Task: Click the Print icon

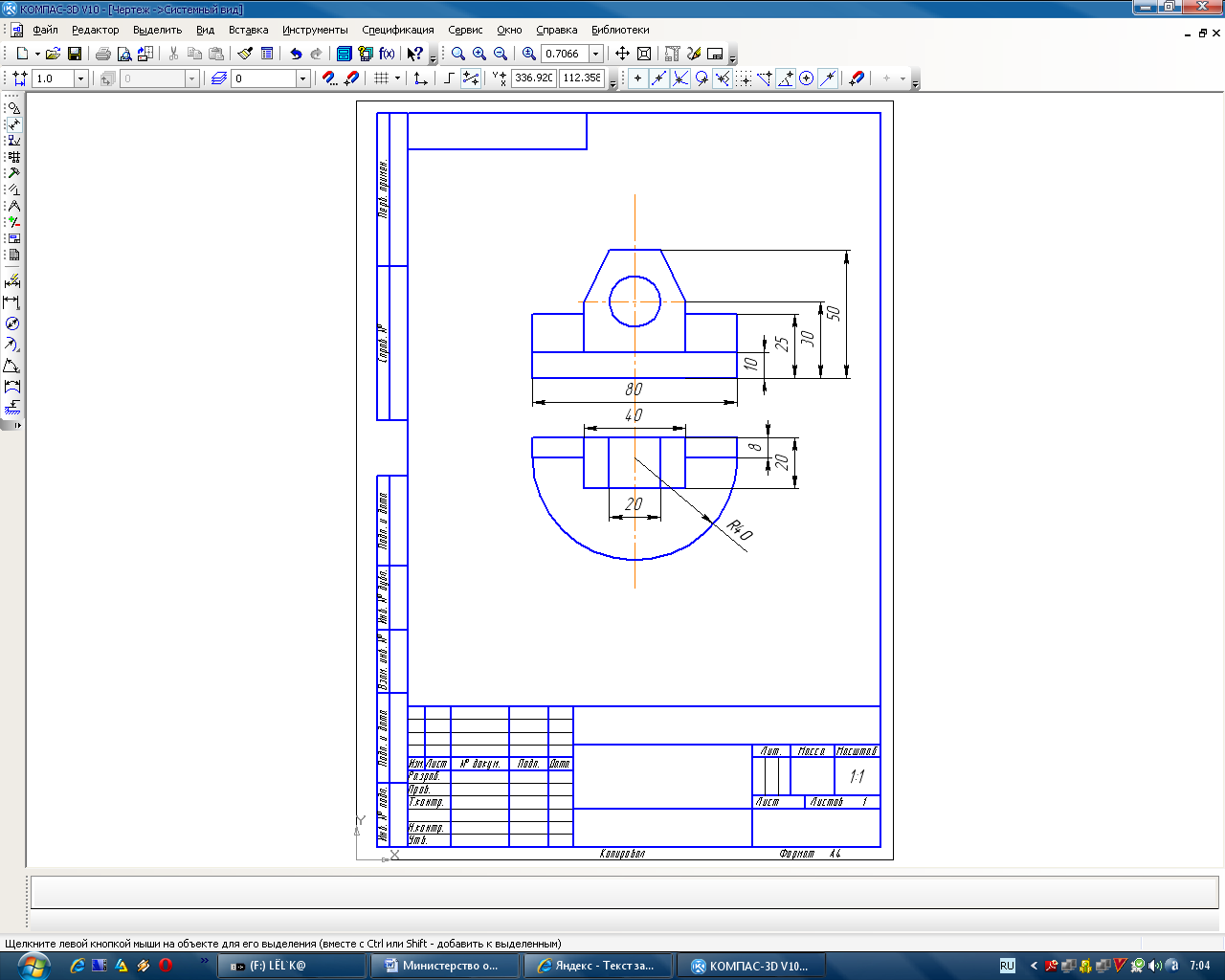Action: (x=103, y=54)
